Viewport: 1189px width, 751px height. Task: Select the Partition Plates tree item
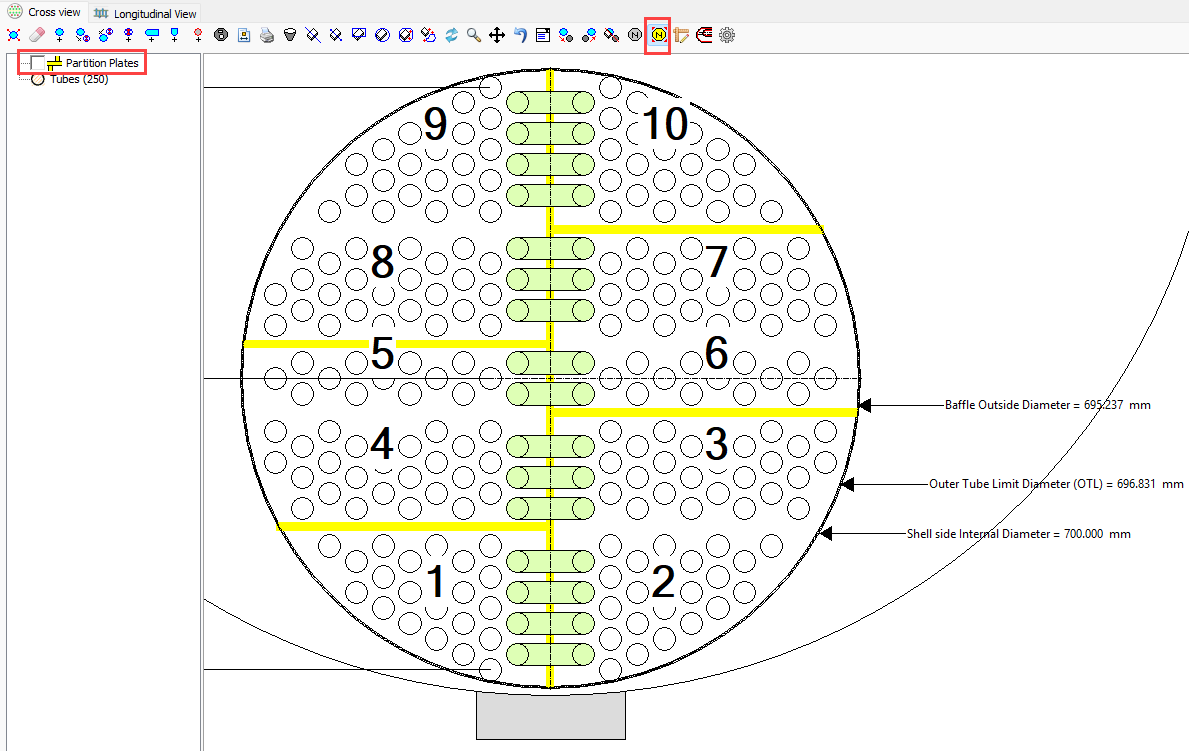102,63
